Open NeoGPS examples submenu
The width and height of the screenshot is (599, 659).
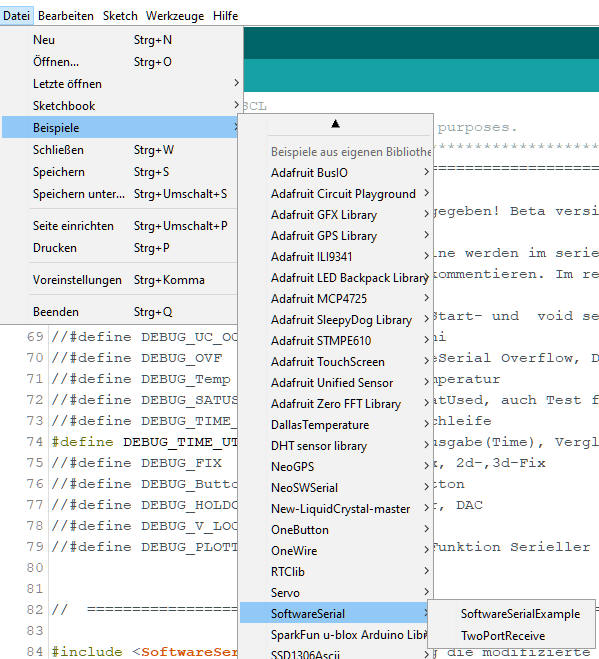tap(336, 467)
